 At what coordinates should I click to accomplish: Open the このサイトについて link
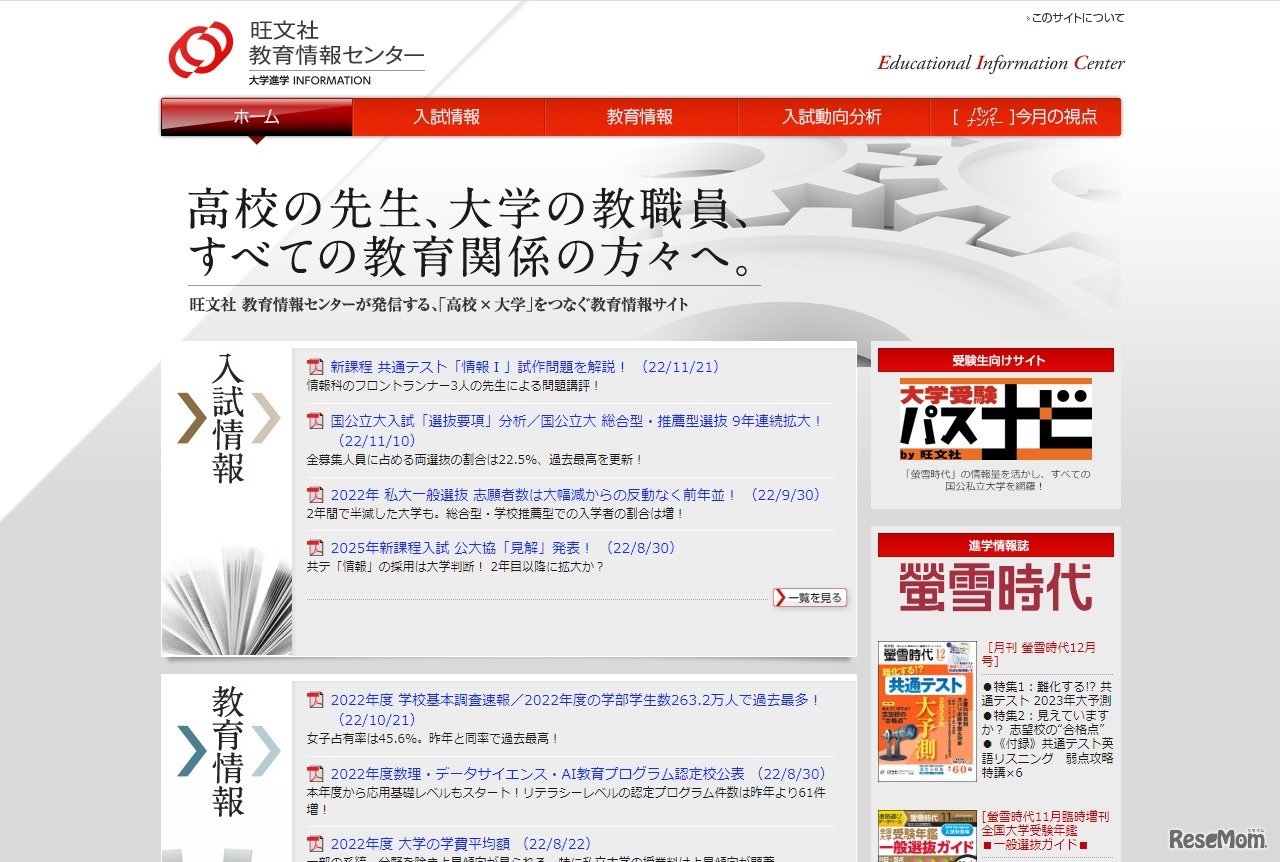point(1078,18)
